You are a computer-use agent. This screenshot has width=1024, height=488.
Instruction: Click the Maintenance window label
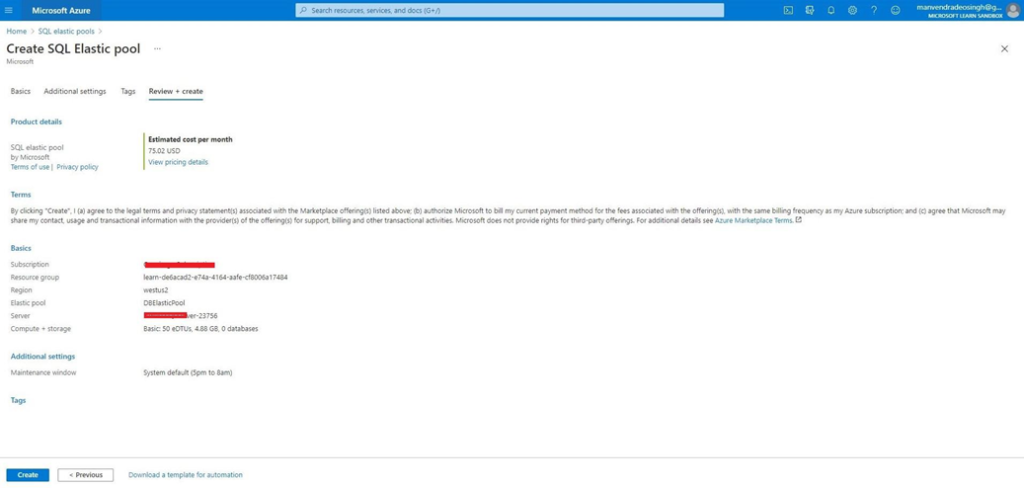click(43, 373)
